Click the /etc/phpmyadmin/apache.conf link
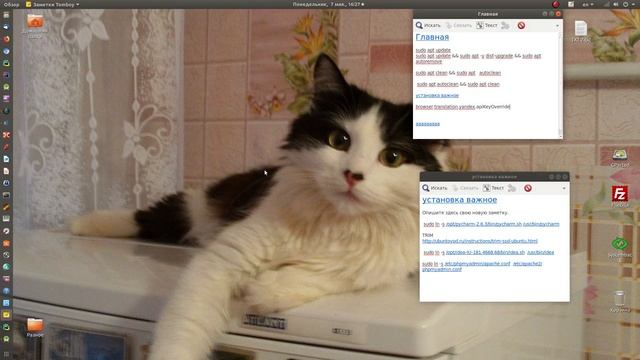640x360 pixels. click(477, 264)
